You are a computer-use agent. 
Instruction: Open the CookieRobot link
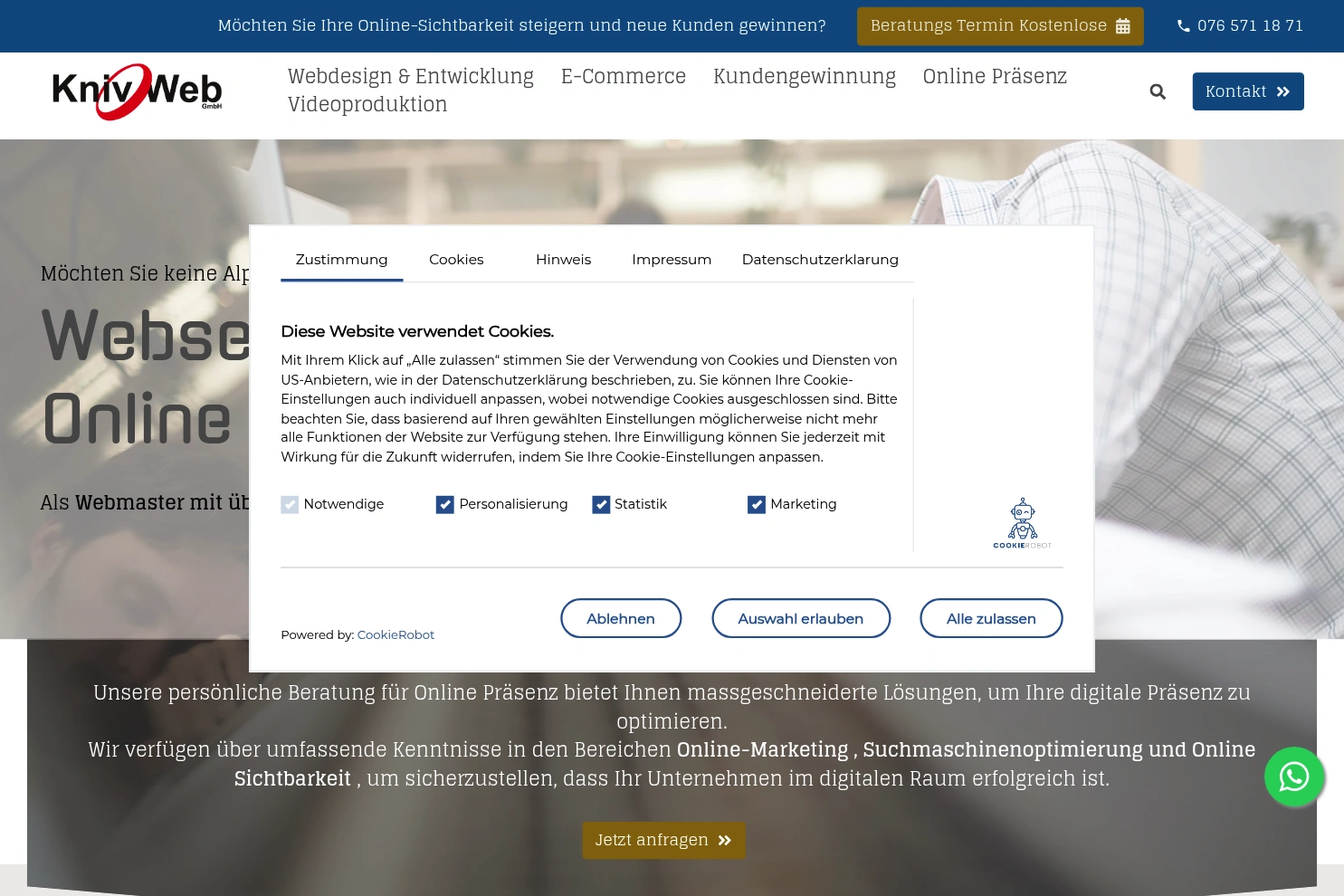pyautogui.click(x=396, y=634)
